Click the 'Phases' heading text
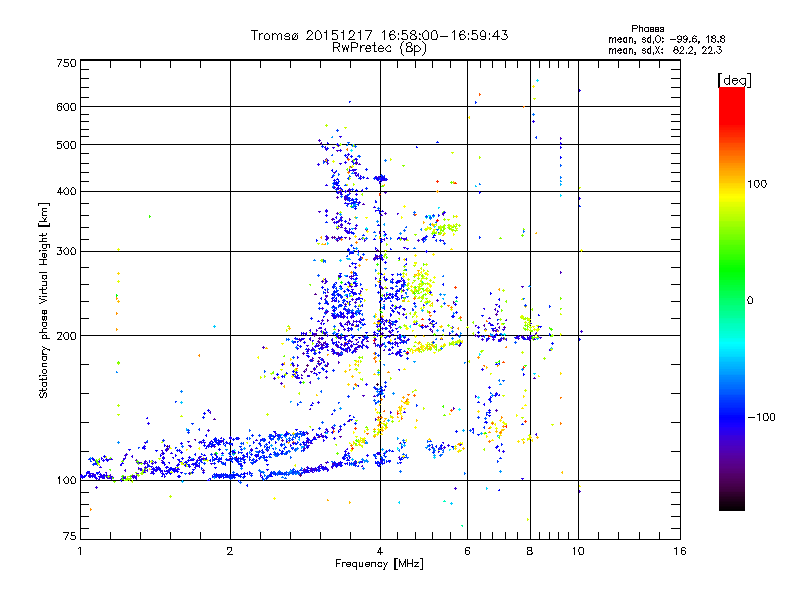This screenshot has width=800, height=600. tap(647, 29)
